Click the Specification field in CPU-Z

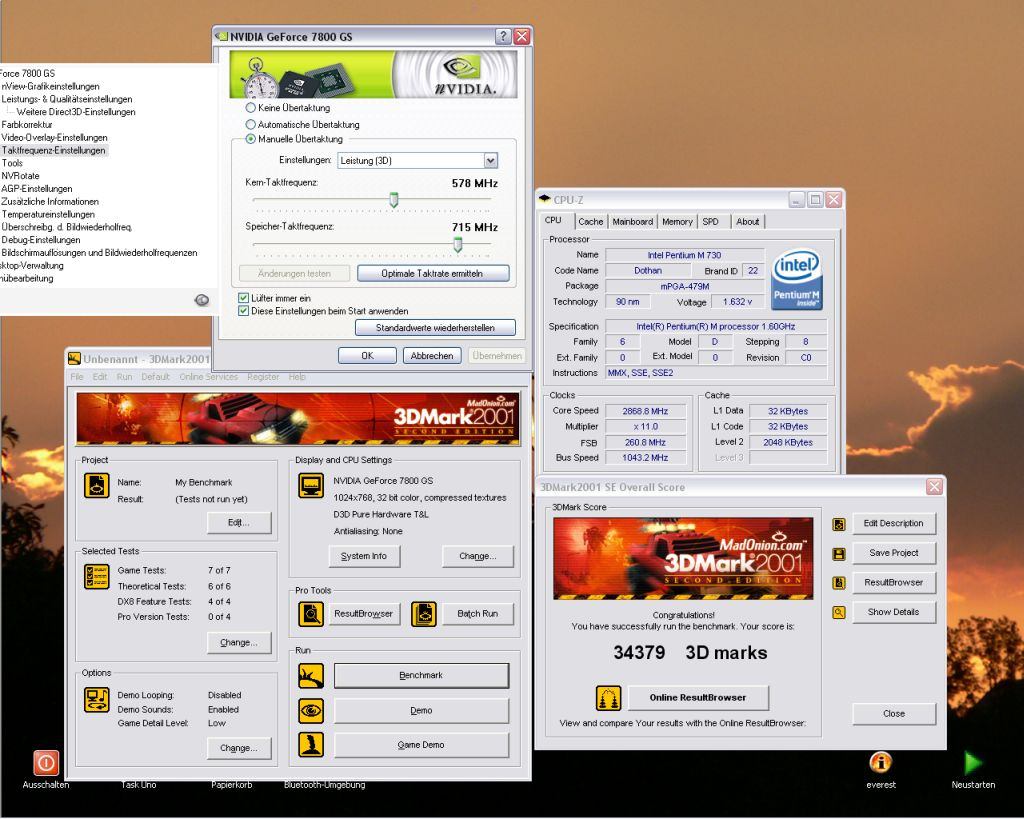[716, 326]
